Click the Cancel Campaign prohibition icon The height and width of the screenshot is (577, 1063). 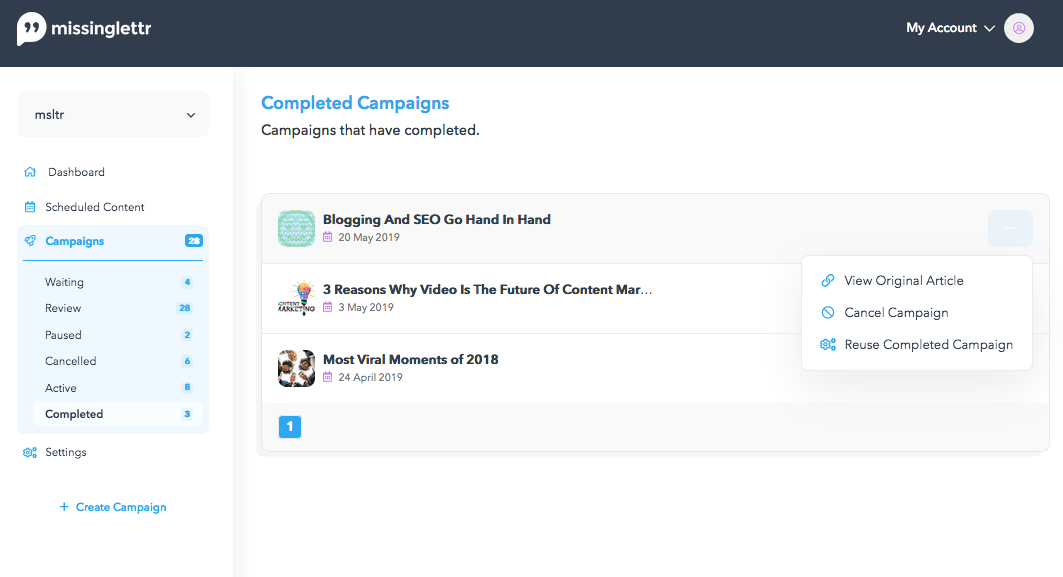tap(828, 313)
